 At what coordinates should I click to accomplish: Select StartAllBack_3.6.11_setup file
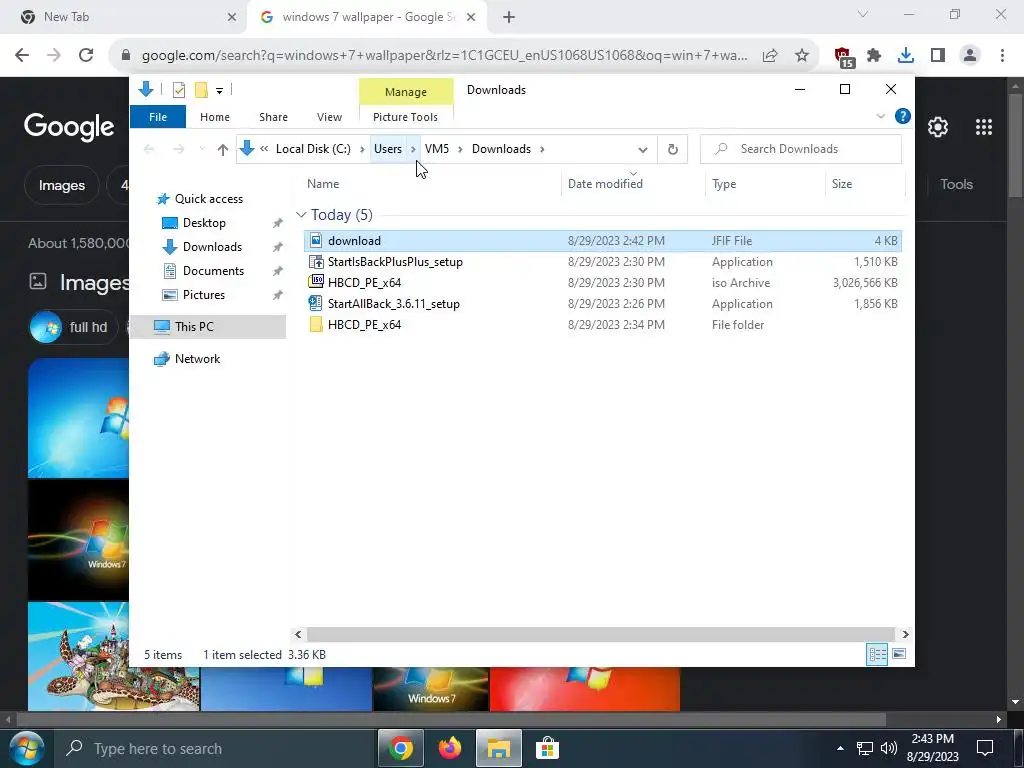point(602,304)
